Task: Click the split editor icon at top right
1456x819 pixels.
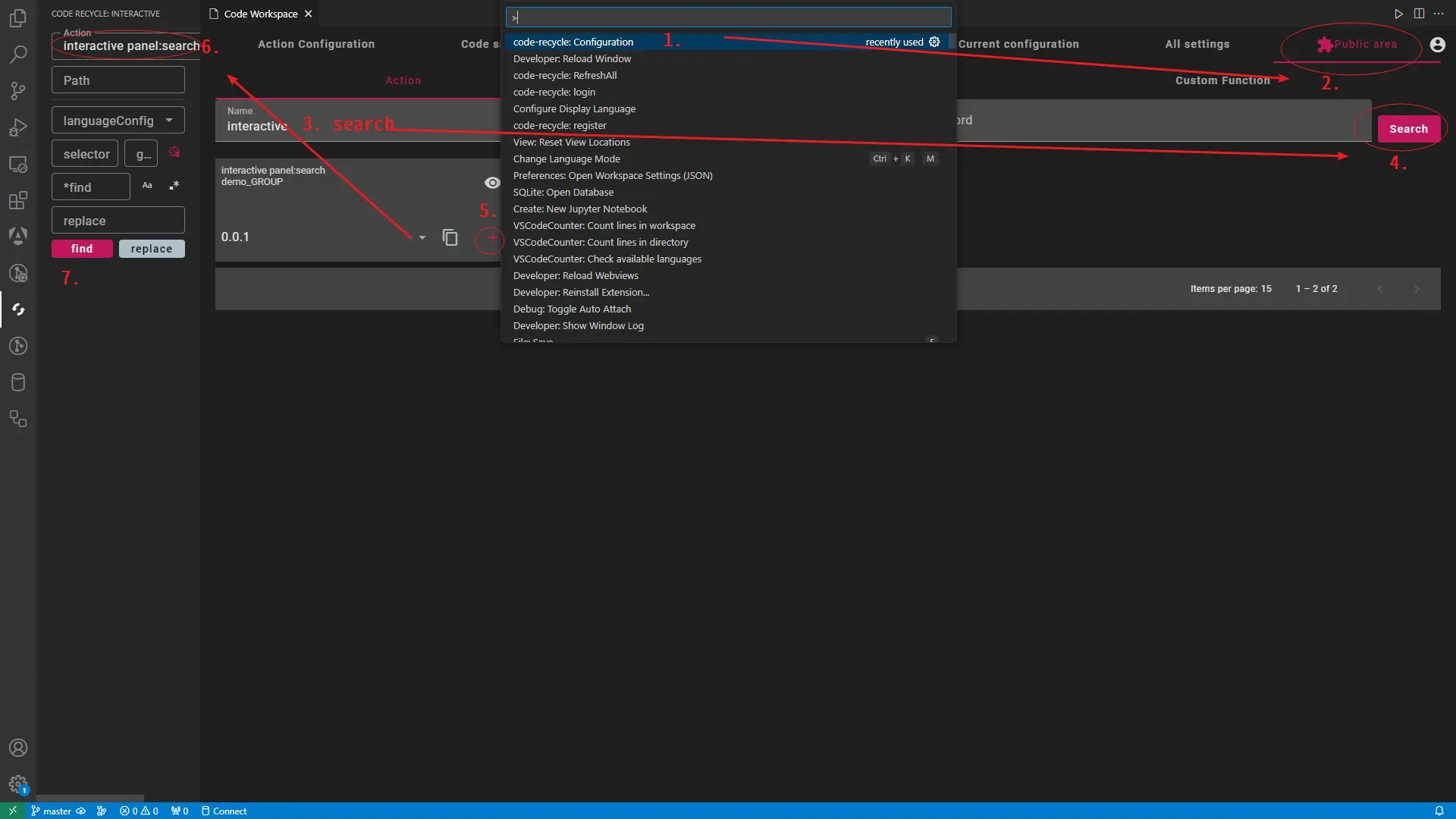Action: (x=1419, y=14)
